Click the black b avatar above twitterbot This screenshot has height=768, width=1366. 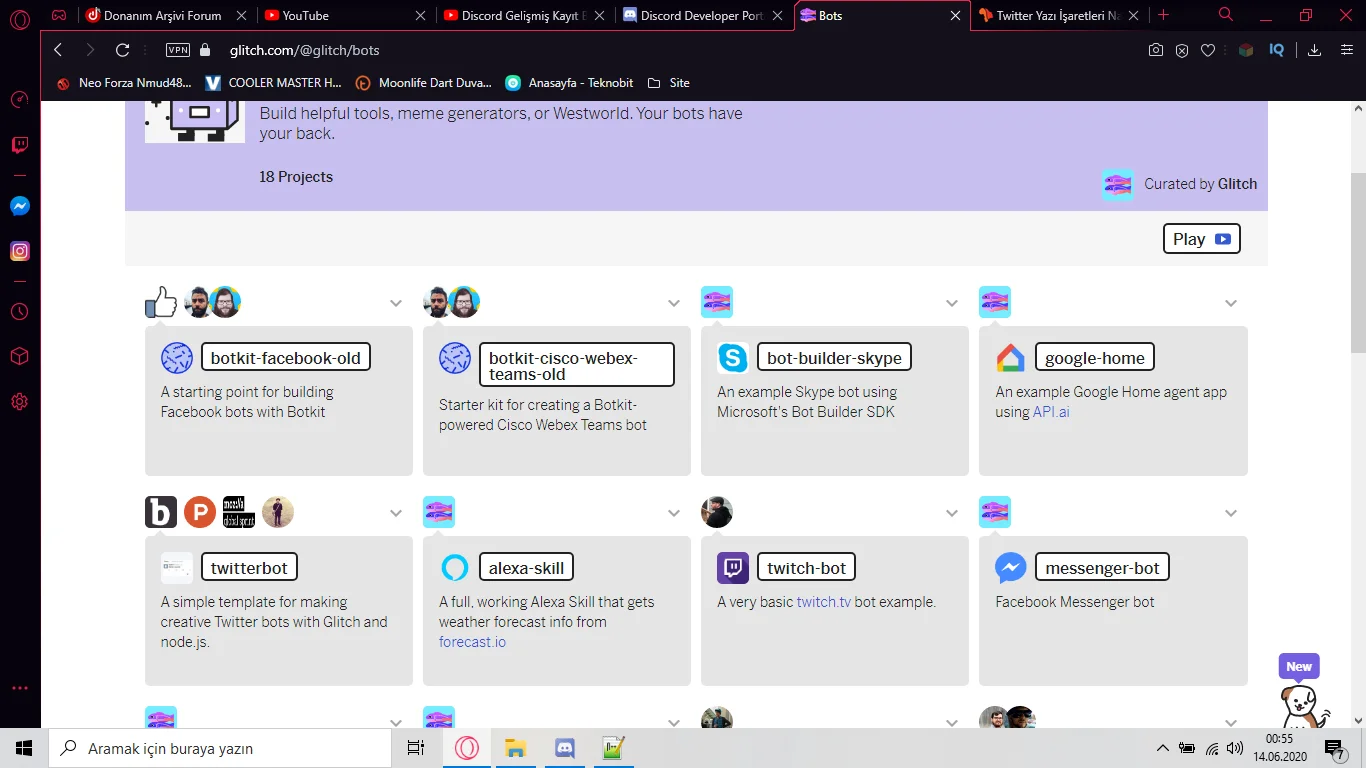point(161,512)
